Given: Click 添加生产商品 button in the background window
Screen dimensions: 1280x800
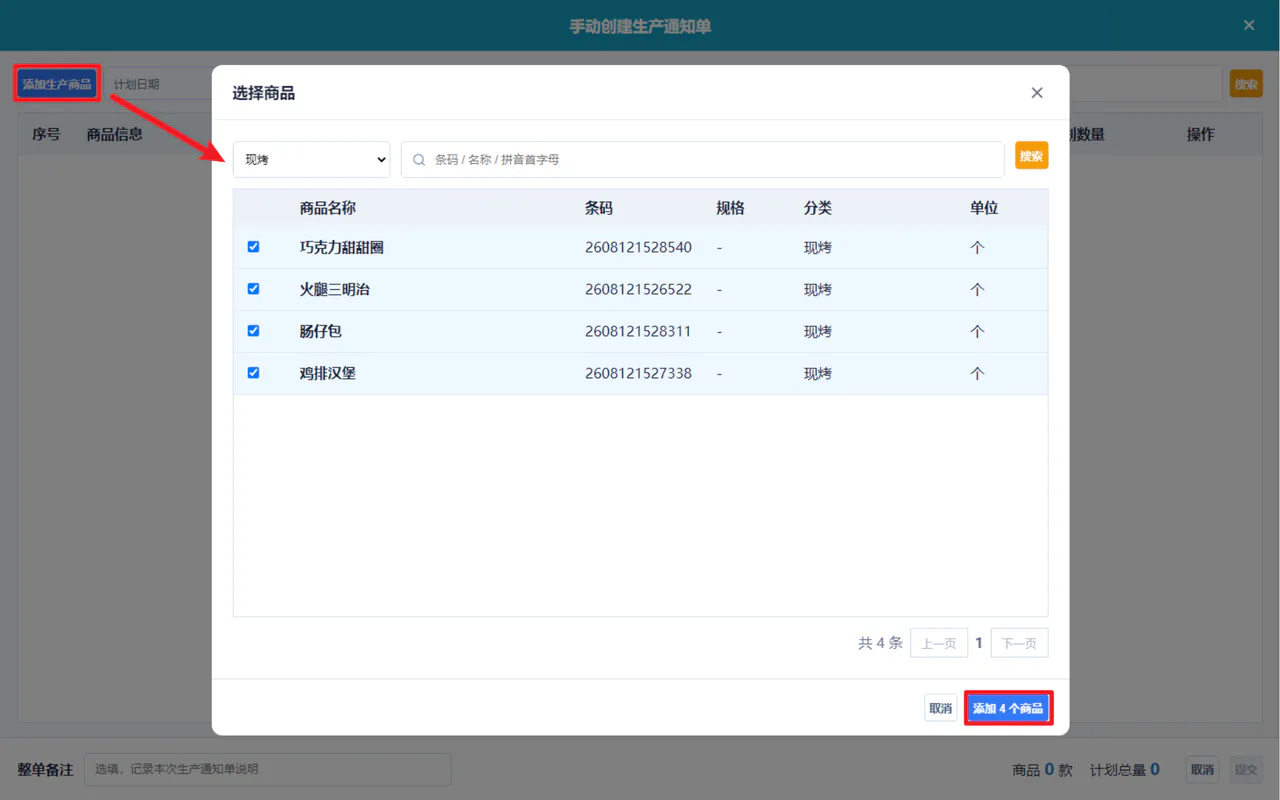Looking at the screenshot, I should click(x=57, y=84).
